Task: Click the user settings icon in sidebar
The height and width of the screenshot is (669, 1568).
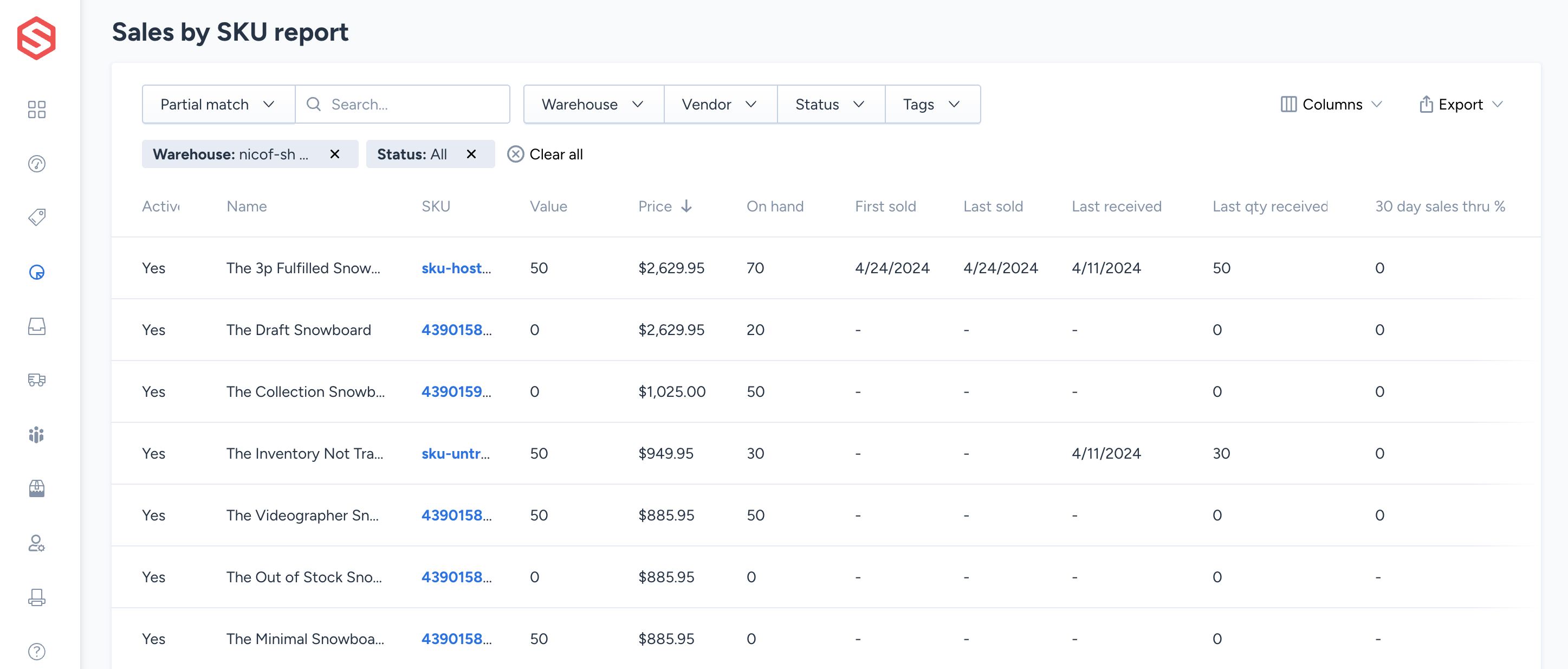Action: (36, 543)
